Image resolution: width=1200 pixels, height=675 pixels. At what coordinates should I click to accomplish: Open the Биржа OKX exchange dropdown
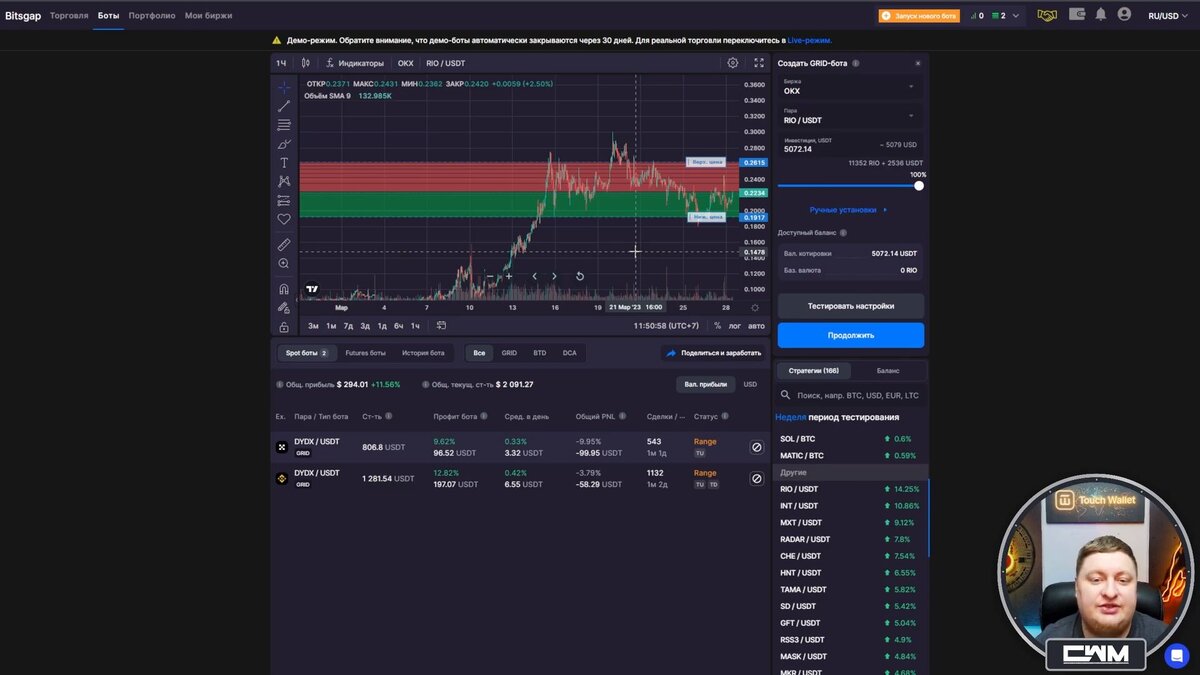tap(851, 87)
